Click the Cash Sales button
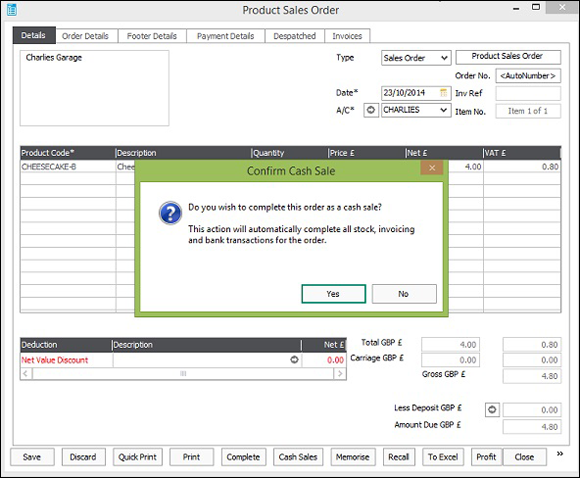This screenshot has width=580, height=478. (298, 457)
